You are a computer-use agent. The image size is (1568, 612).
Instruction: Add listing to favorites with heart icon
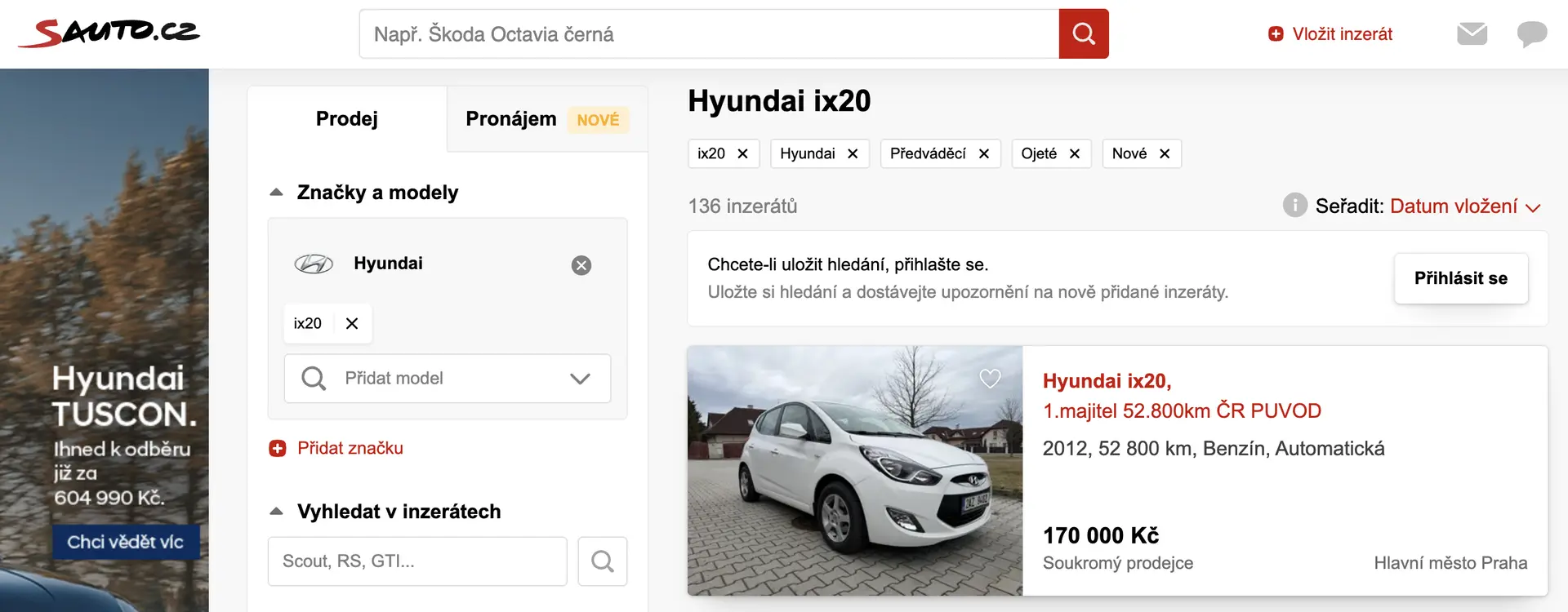990,379
